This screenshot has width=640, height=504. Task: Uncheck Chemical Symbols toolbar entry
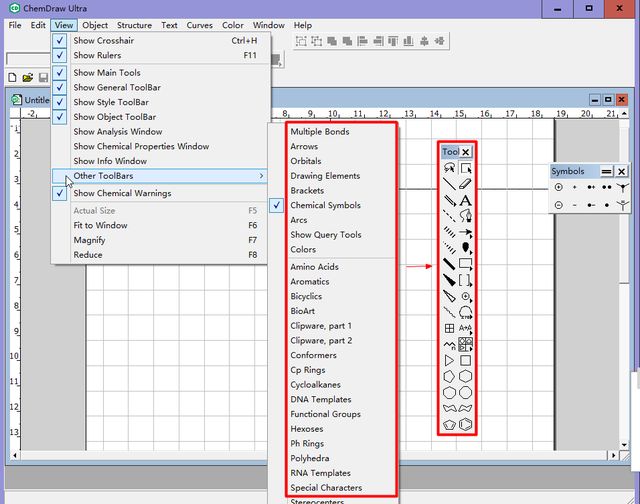(x=325, y=205)
